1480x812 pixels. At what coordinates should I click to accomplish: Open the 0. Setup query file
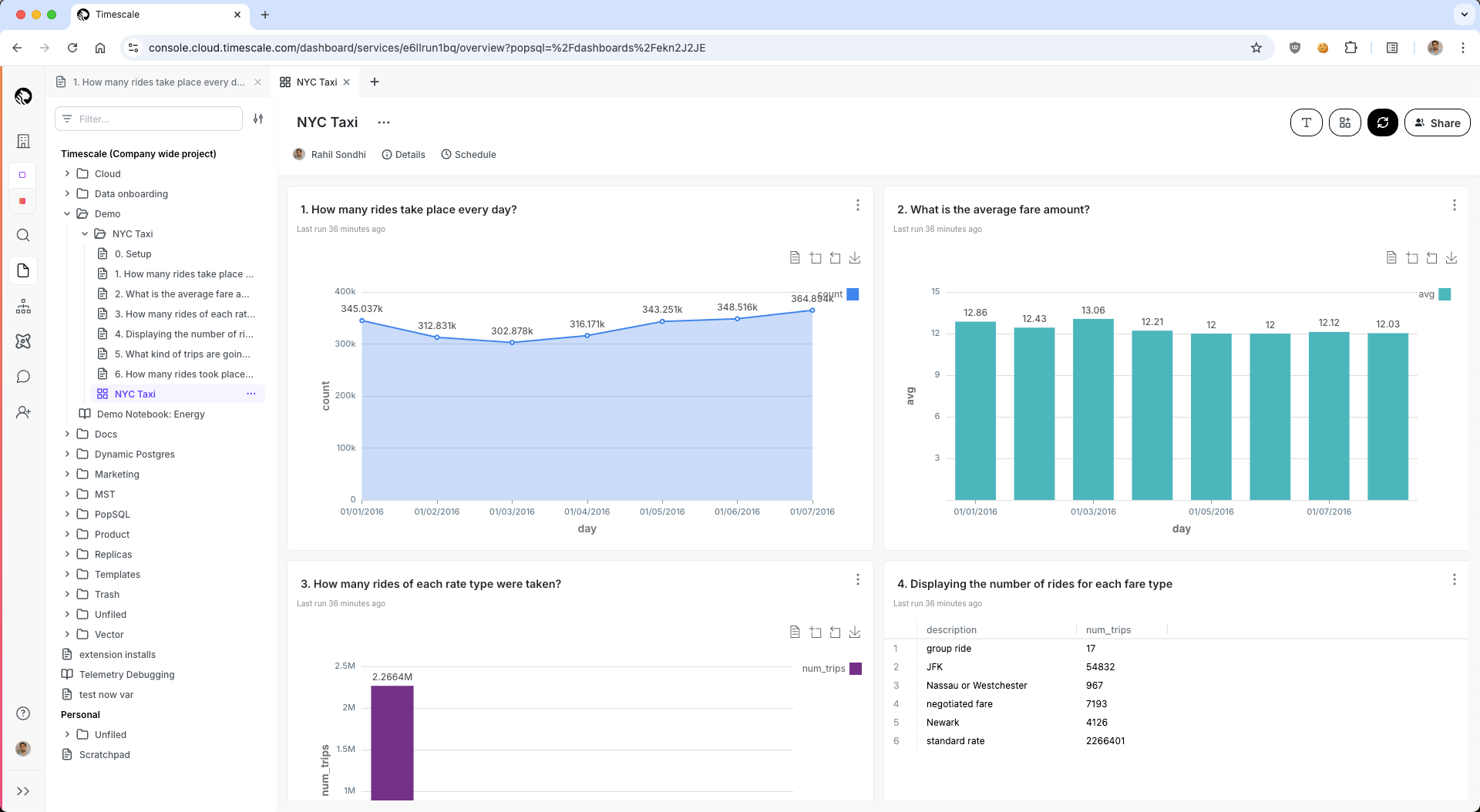point(133,254)
